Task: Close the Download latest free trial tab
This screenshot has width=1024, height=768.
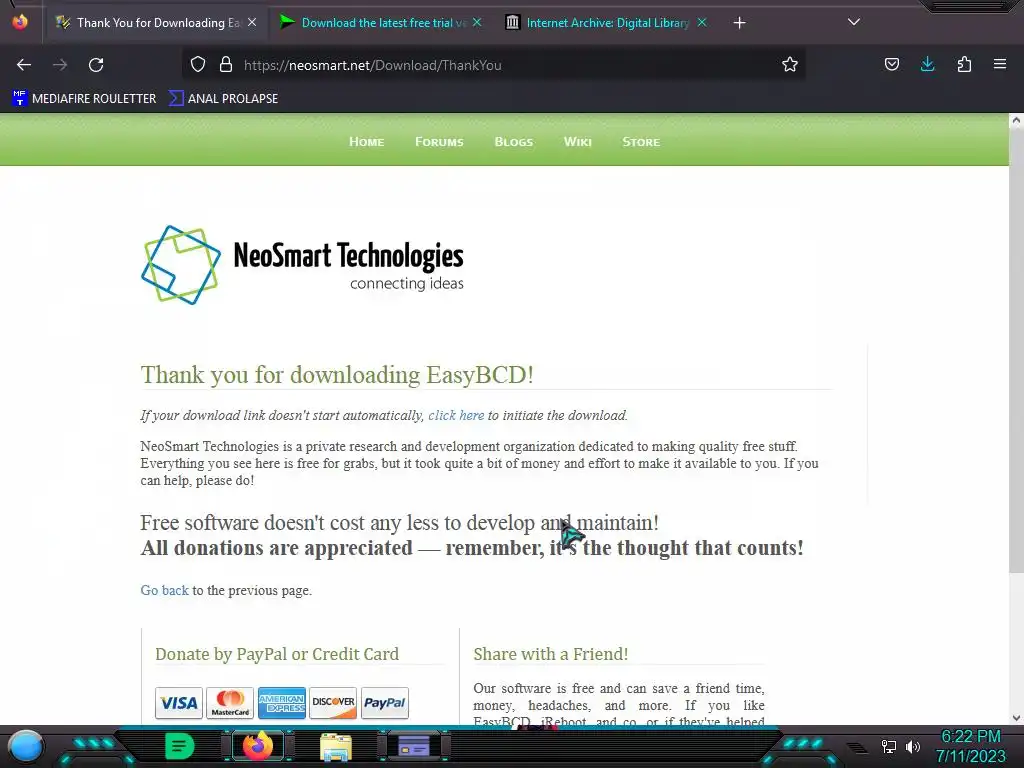Action: pyautogui.click(x=477, y=22)
